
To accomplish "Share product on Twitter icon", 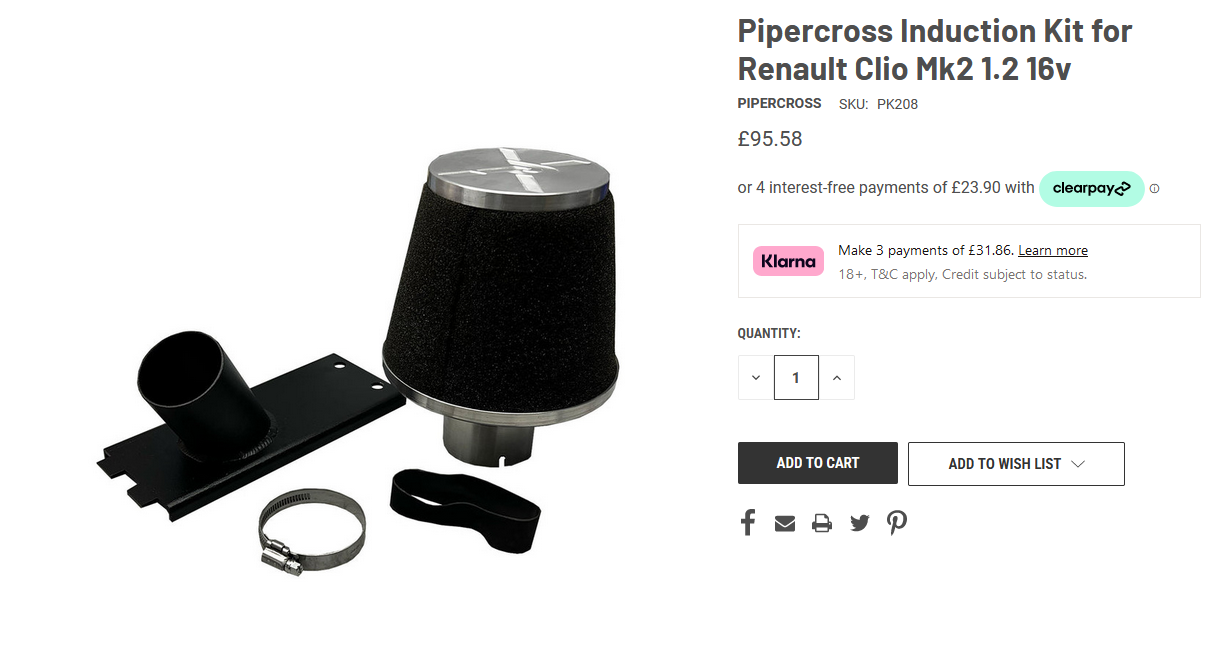I will click(x=860, y=523).
